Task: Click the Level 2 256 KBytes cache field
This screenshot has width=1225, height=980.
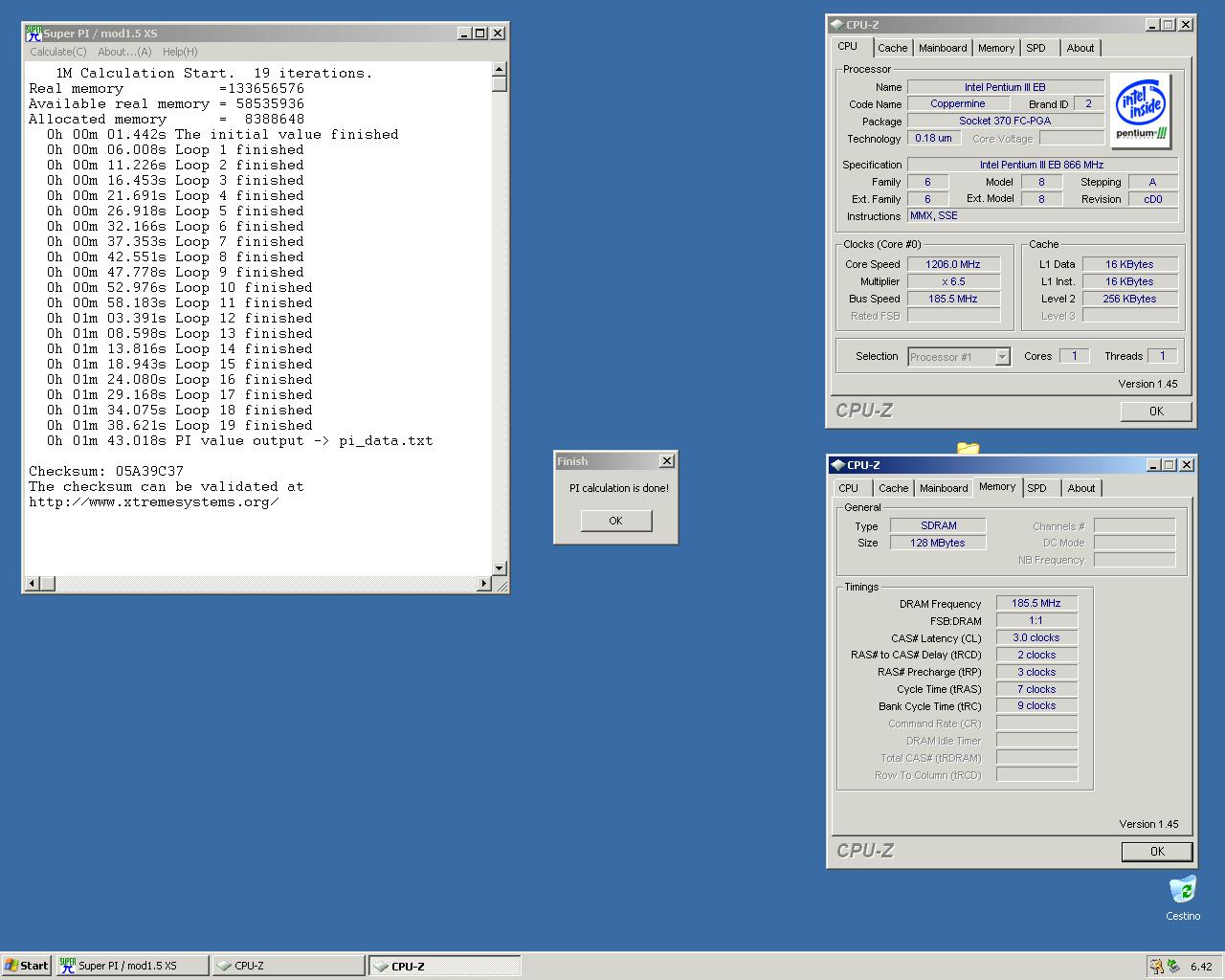Action: click(x=1129, y=299)
